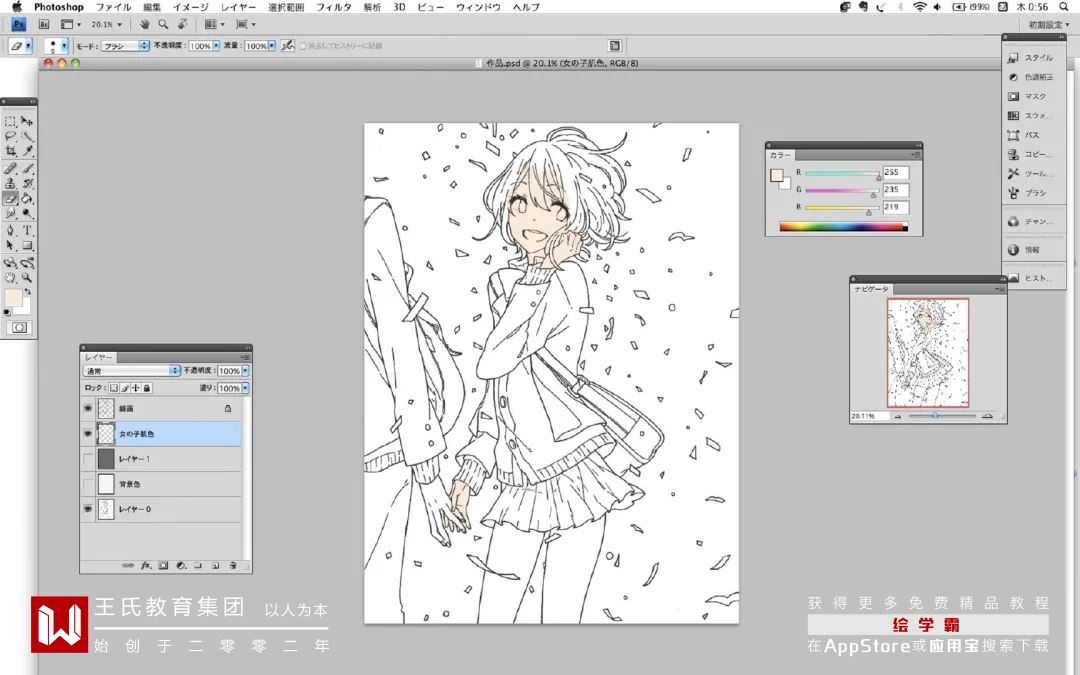The height and width of the screenshot is (675, 1080).
Task: Click the Quick Mask mode button
Action: click(x=19, y=327)
